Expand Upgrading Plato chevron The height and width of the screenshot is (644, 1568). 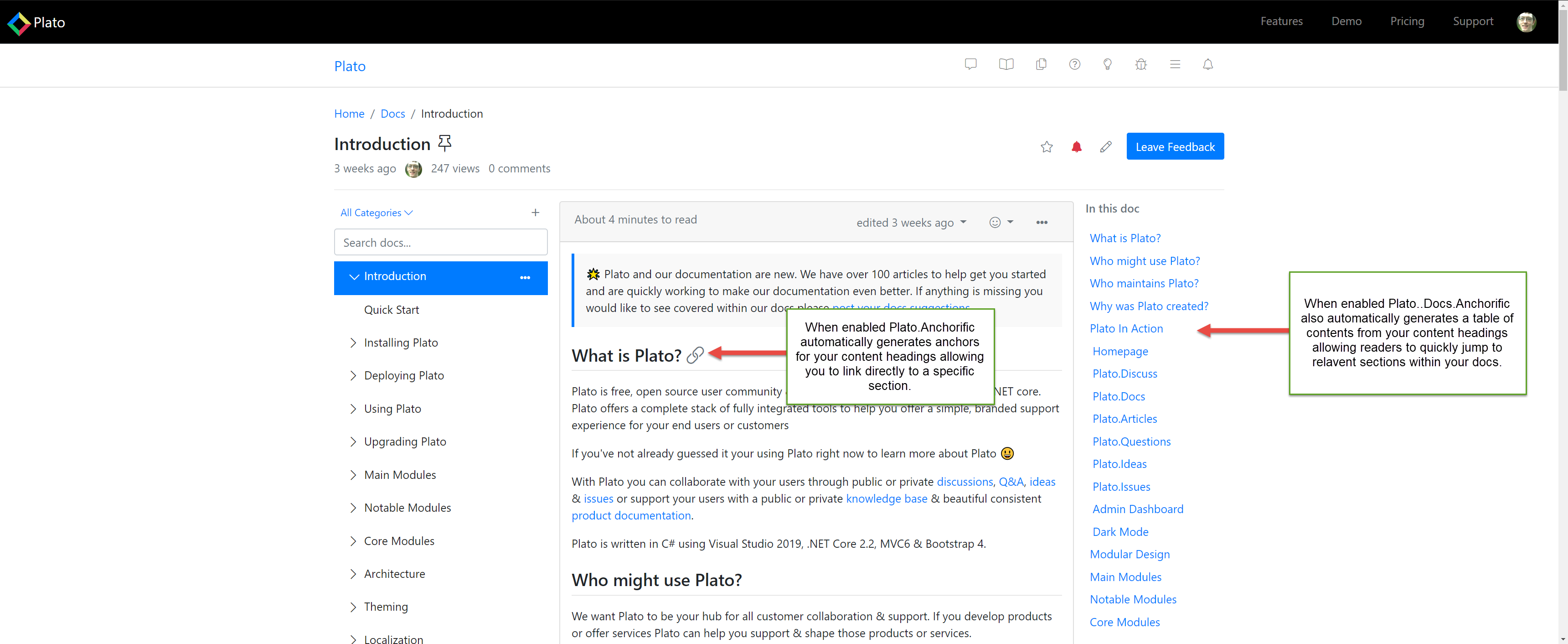click(353, 441)
